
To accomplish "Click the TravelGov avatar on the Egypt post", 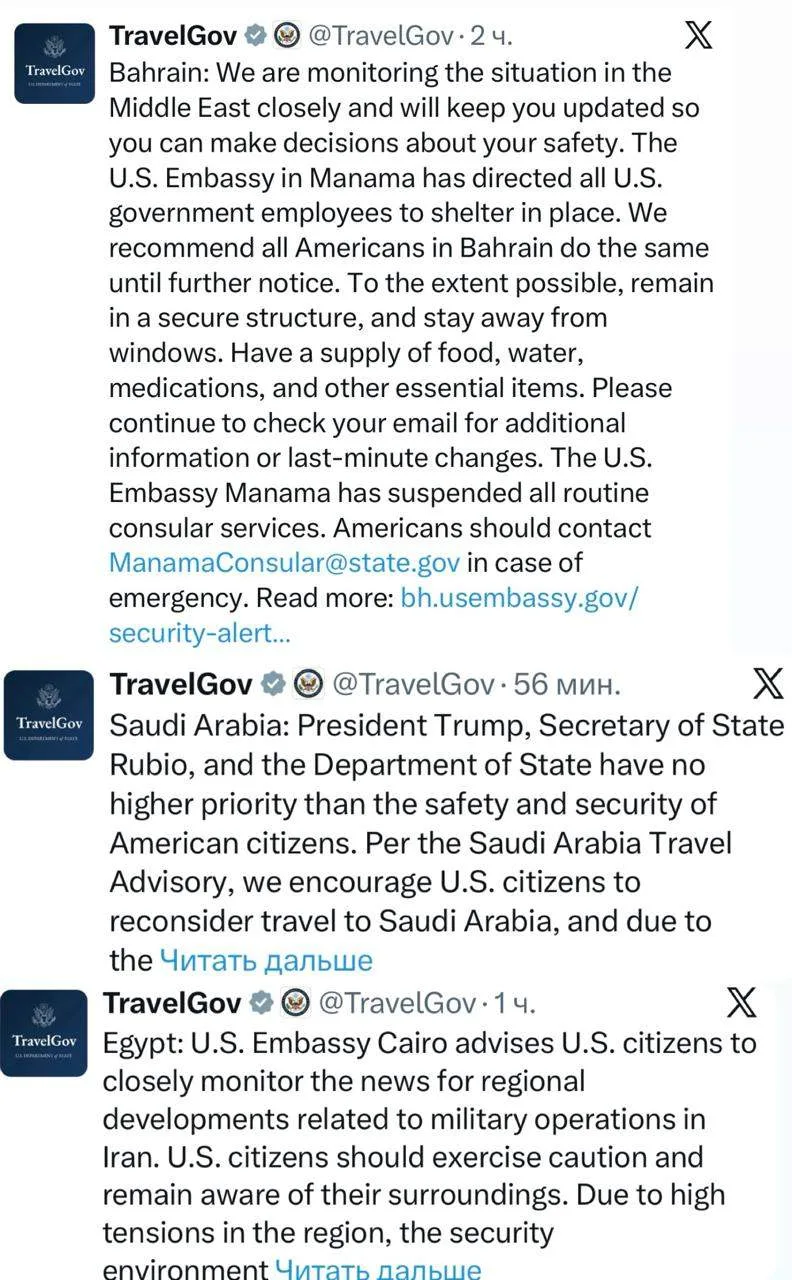I will pyautogui.click(x=44, y=1032).
